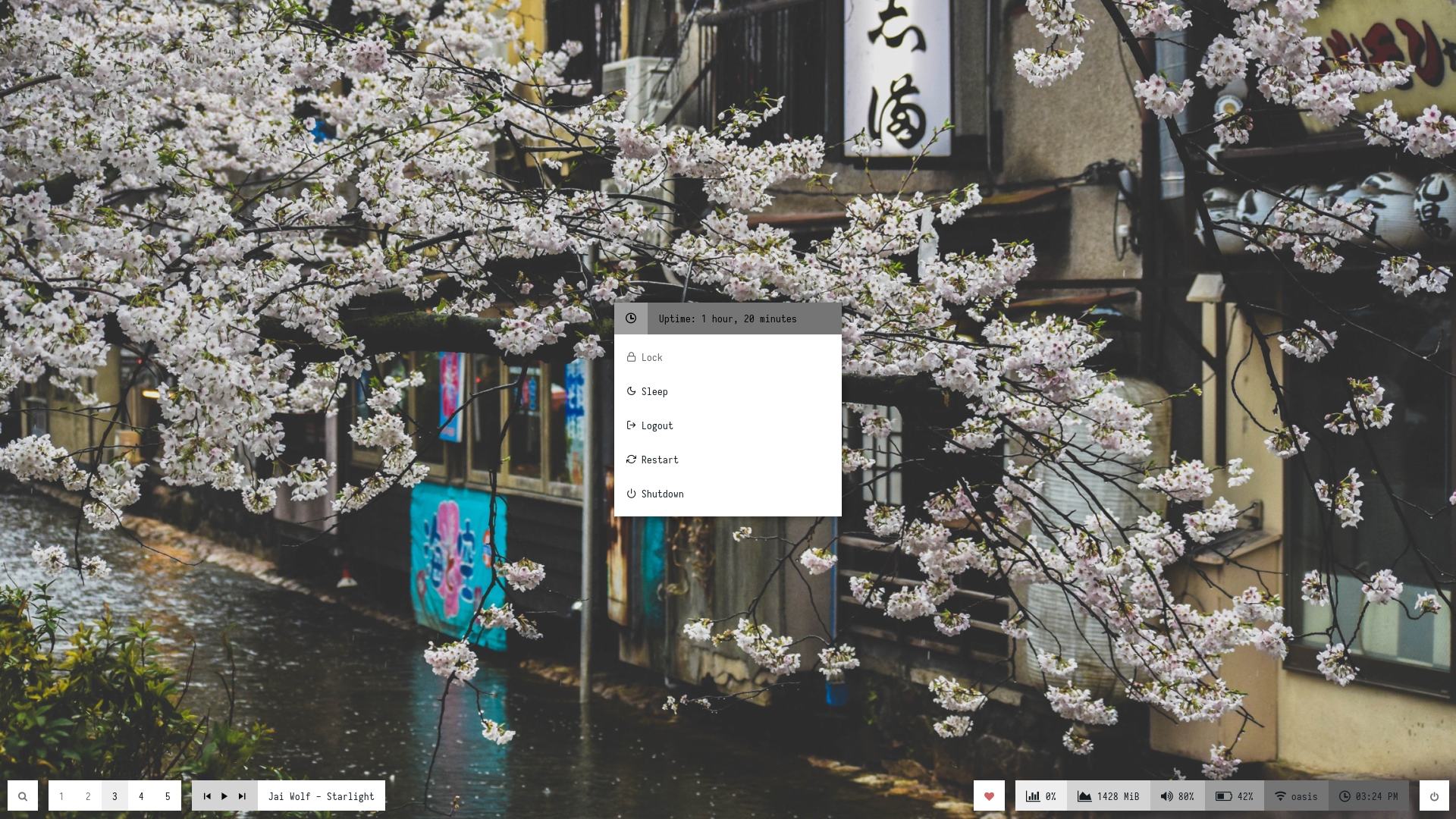Click the battery 42% indicator

1234,796
